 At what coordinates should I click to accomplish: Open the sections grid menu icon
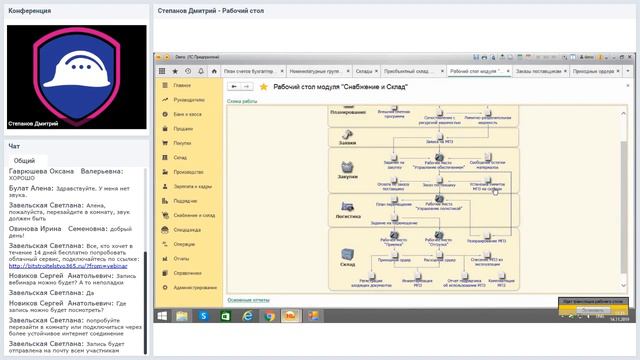162,71
